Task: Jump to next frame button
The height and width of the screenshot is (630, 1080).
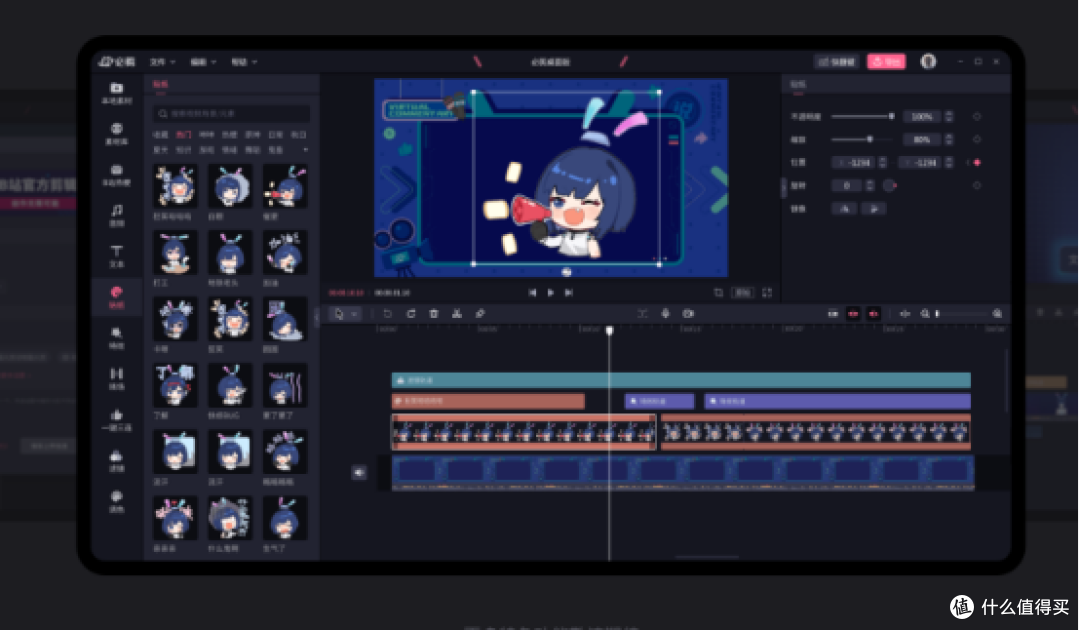Action: (x=569, y=293)
